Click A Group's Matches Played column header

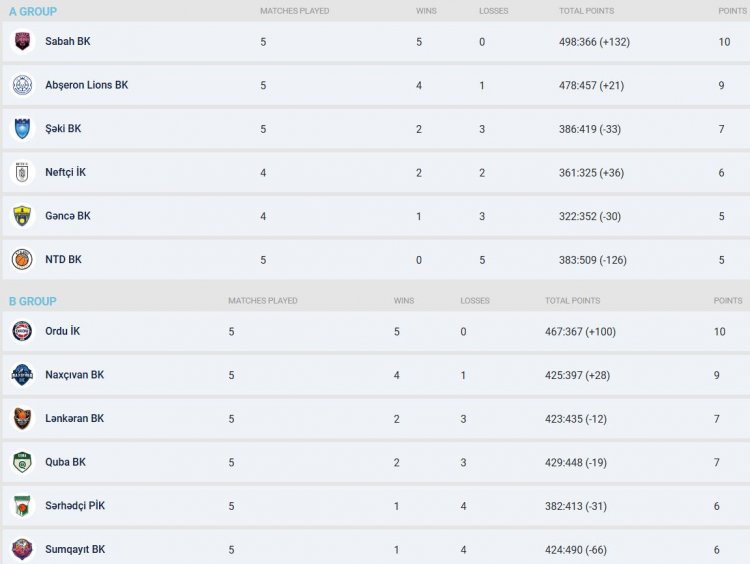pos(294,11)
